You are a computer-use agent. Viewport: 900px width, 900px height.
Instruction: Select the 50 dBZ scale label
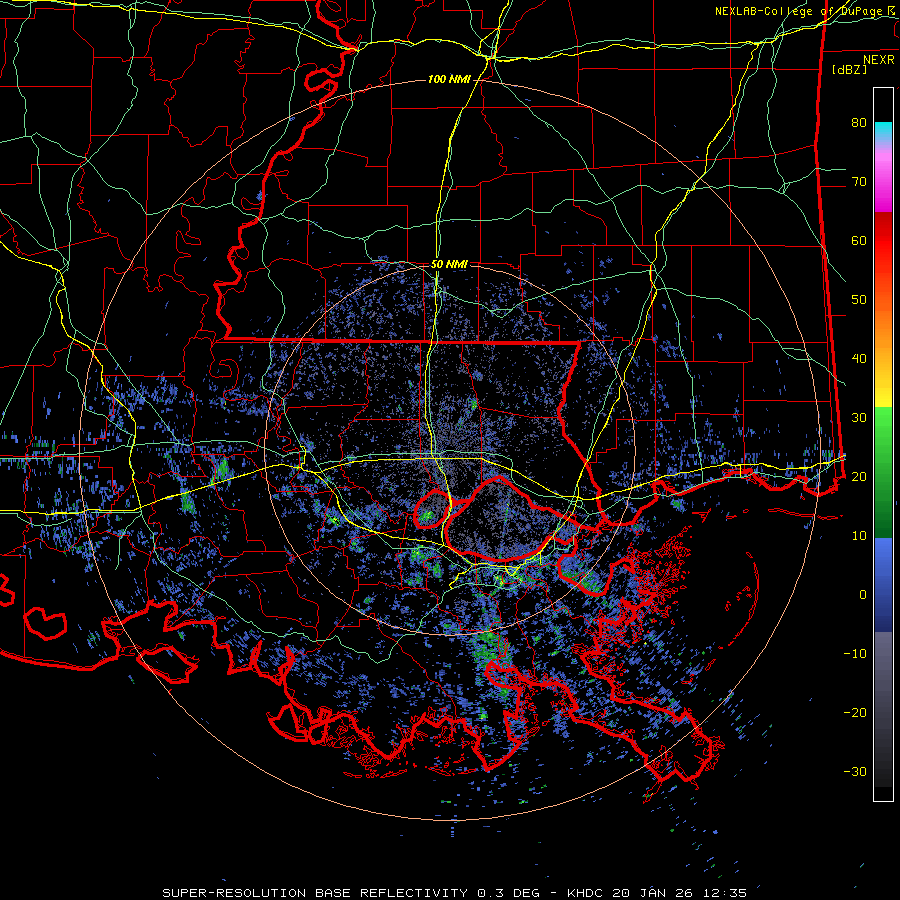tap(859, 300)
